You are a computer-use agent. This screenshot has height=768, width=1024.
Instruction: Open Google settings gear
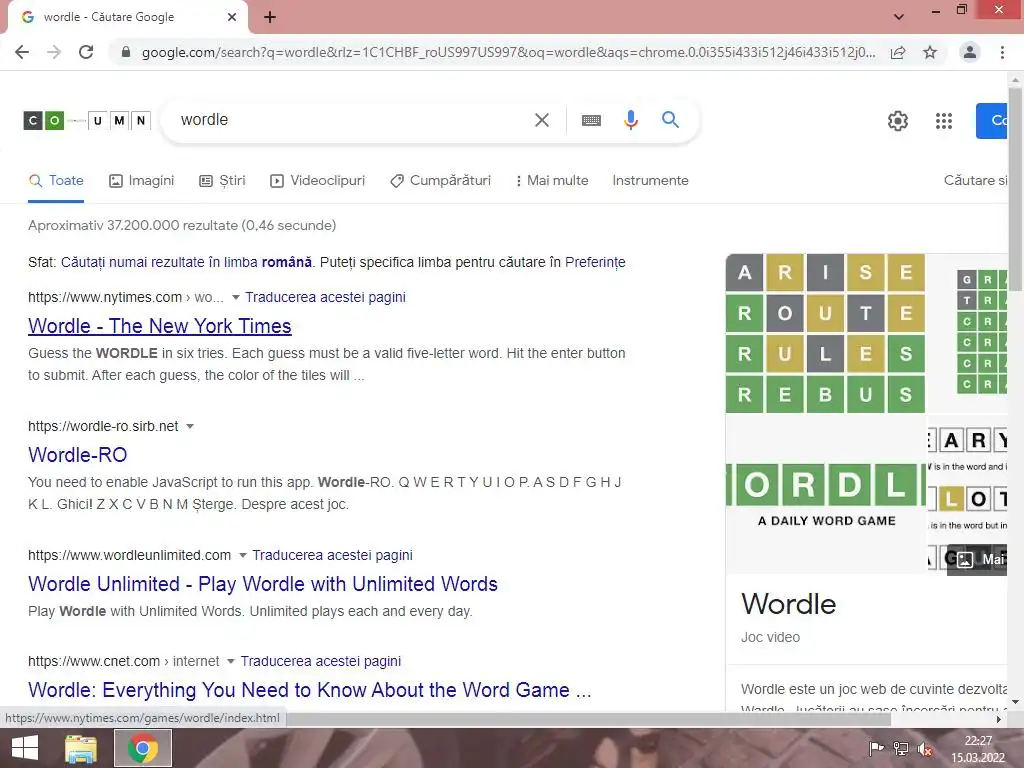[898, 121]
